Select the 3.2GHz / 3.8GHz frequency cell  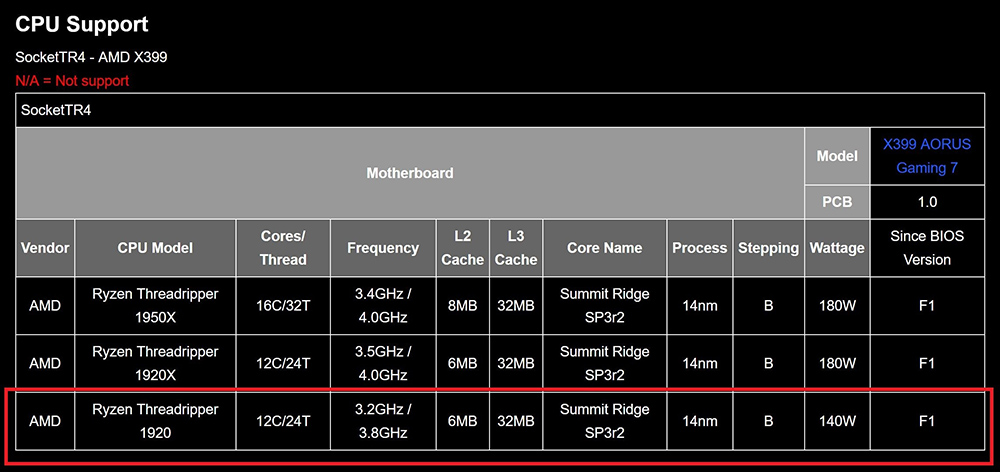[x=383, y=421]
